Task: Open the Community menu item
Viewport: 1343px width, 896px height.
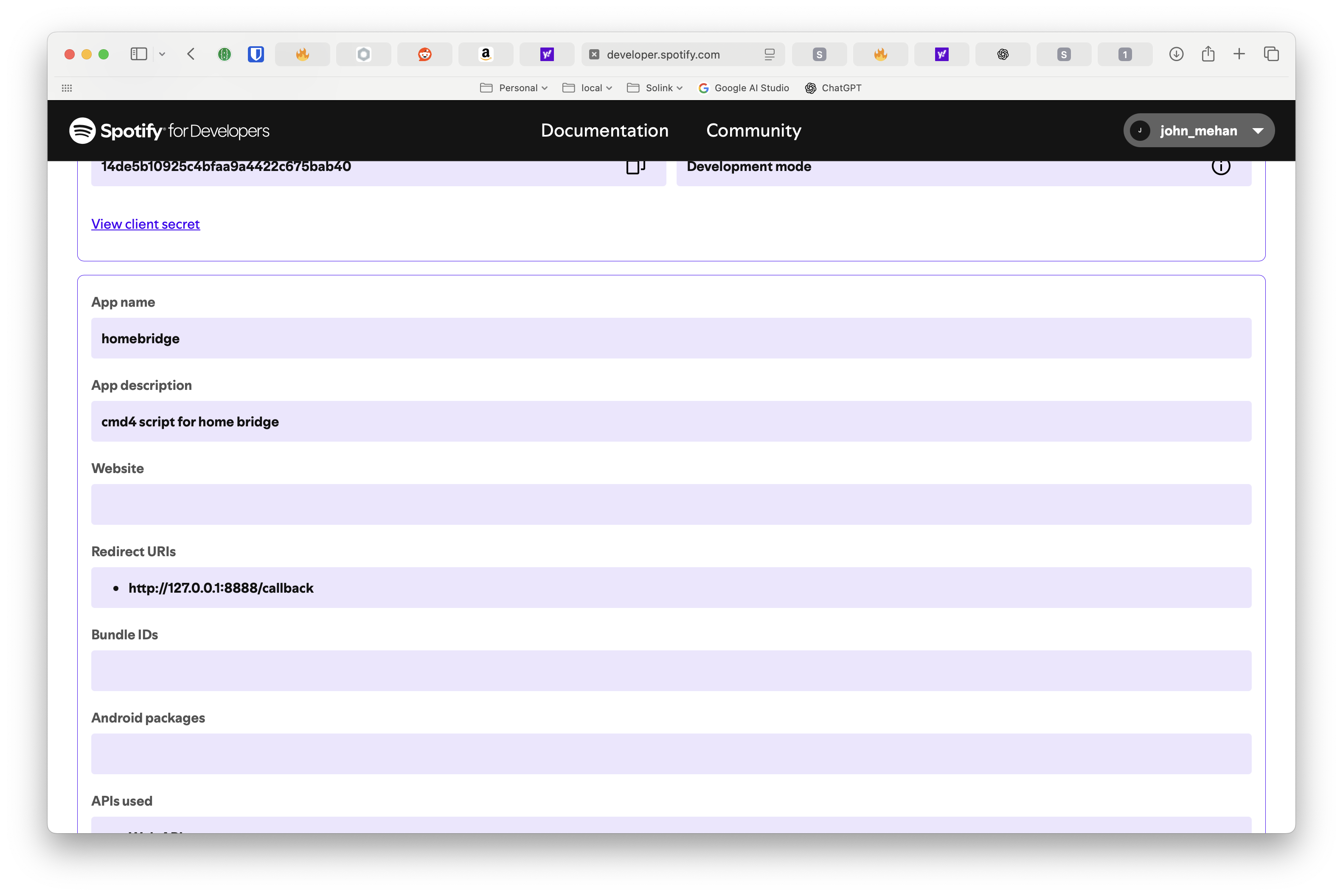Action: (x=753, y=131)
